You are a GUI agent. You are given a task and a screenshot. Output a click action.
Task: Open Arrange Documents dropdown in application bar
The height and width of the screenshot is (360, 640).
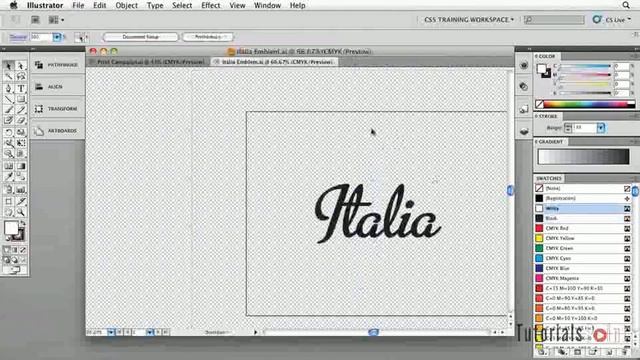click(56, 20)
